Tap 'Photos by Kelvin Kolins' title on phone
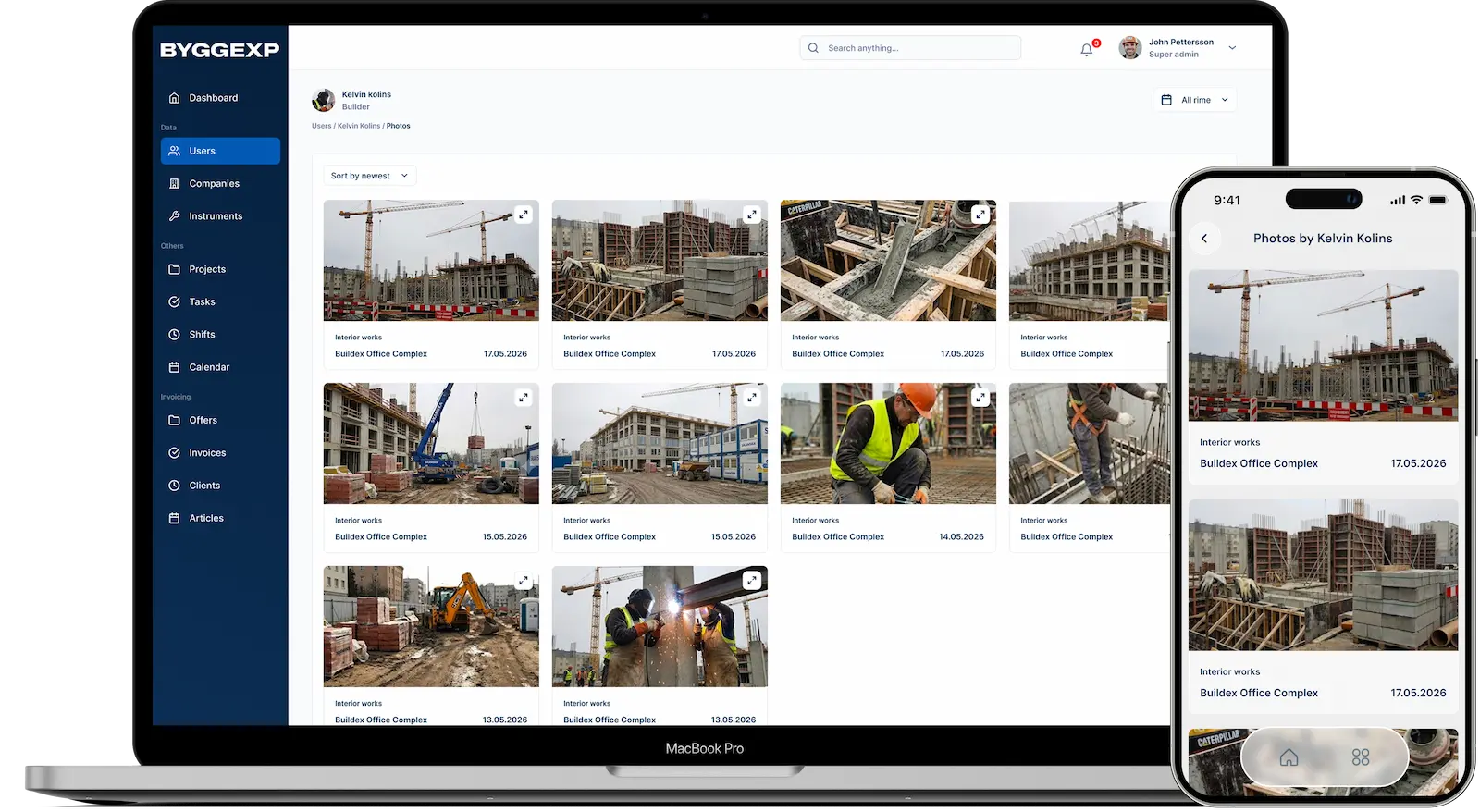 (x=1323, y=239)
